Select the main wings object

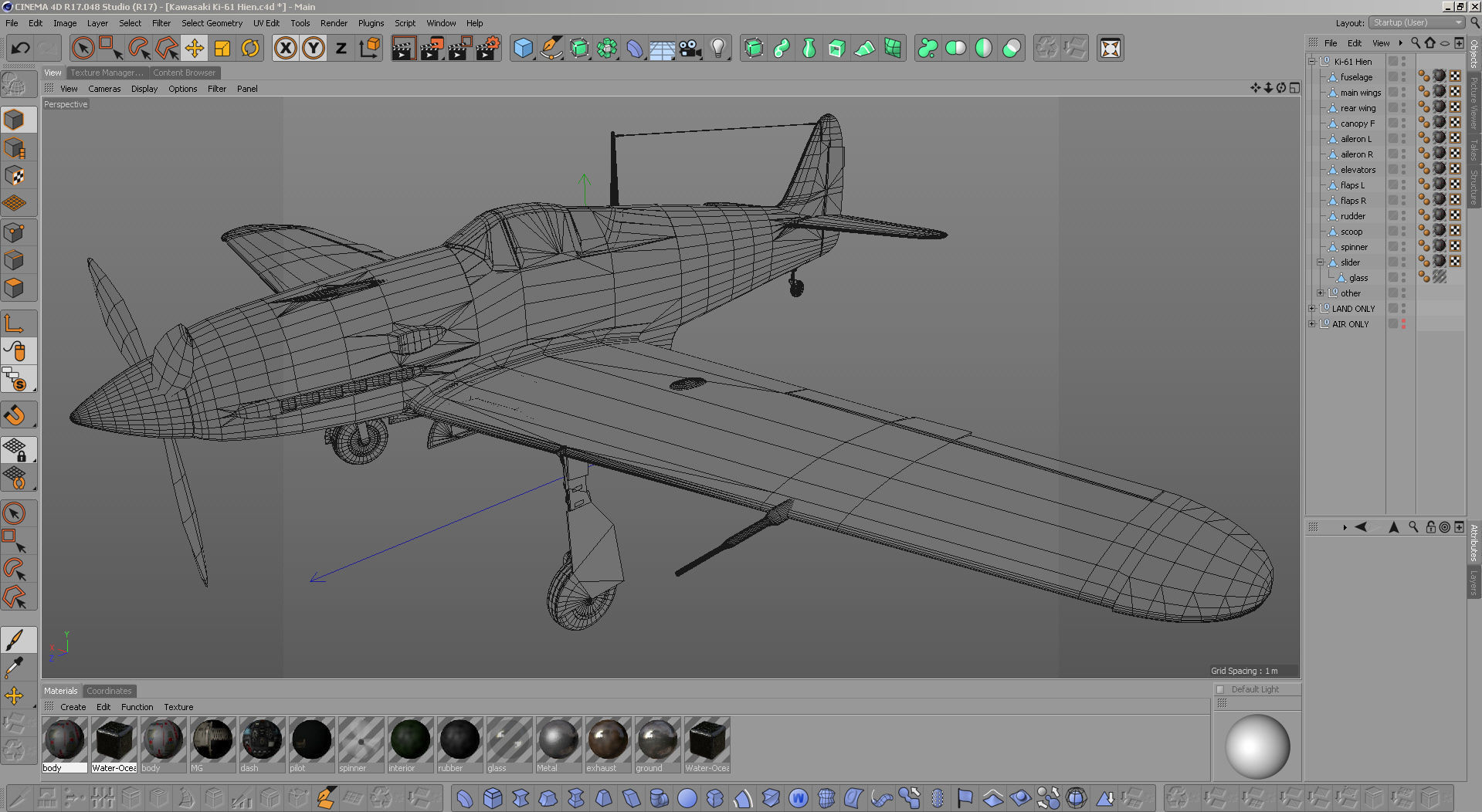[1361, 93]
